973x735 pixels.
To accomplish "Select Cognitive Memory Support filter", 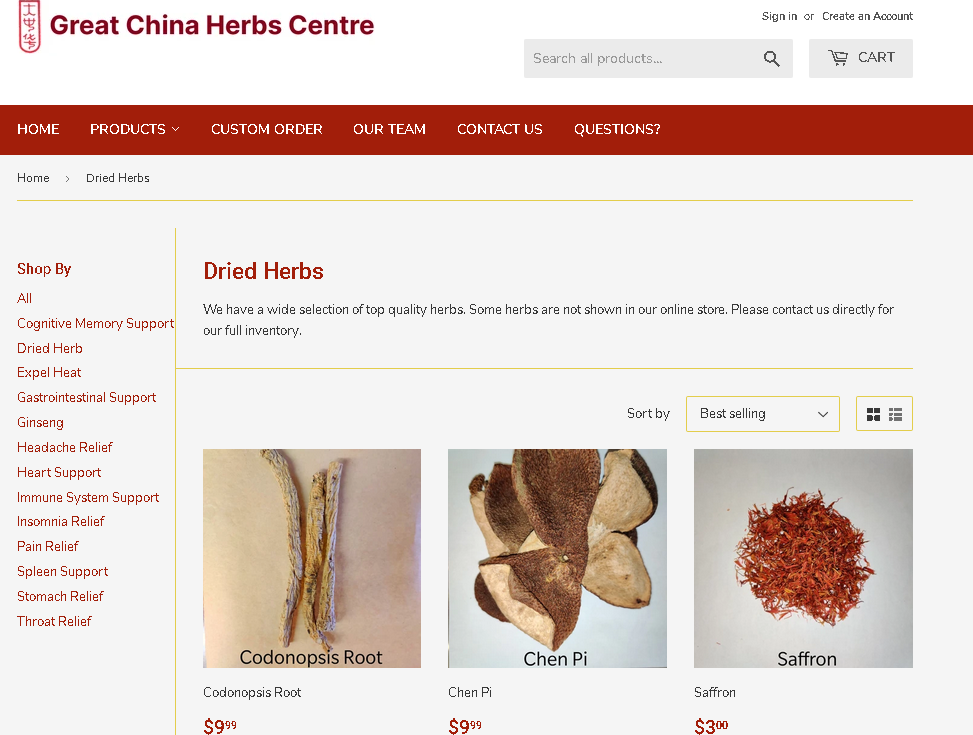I will point(96,323).
